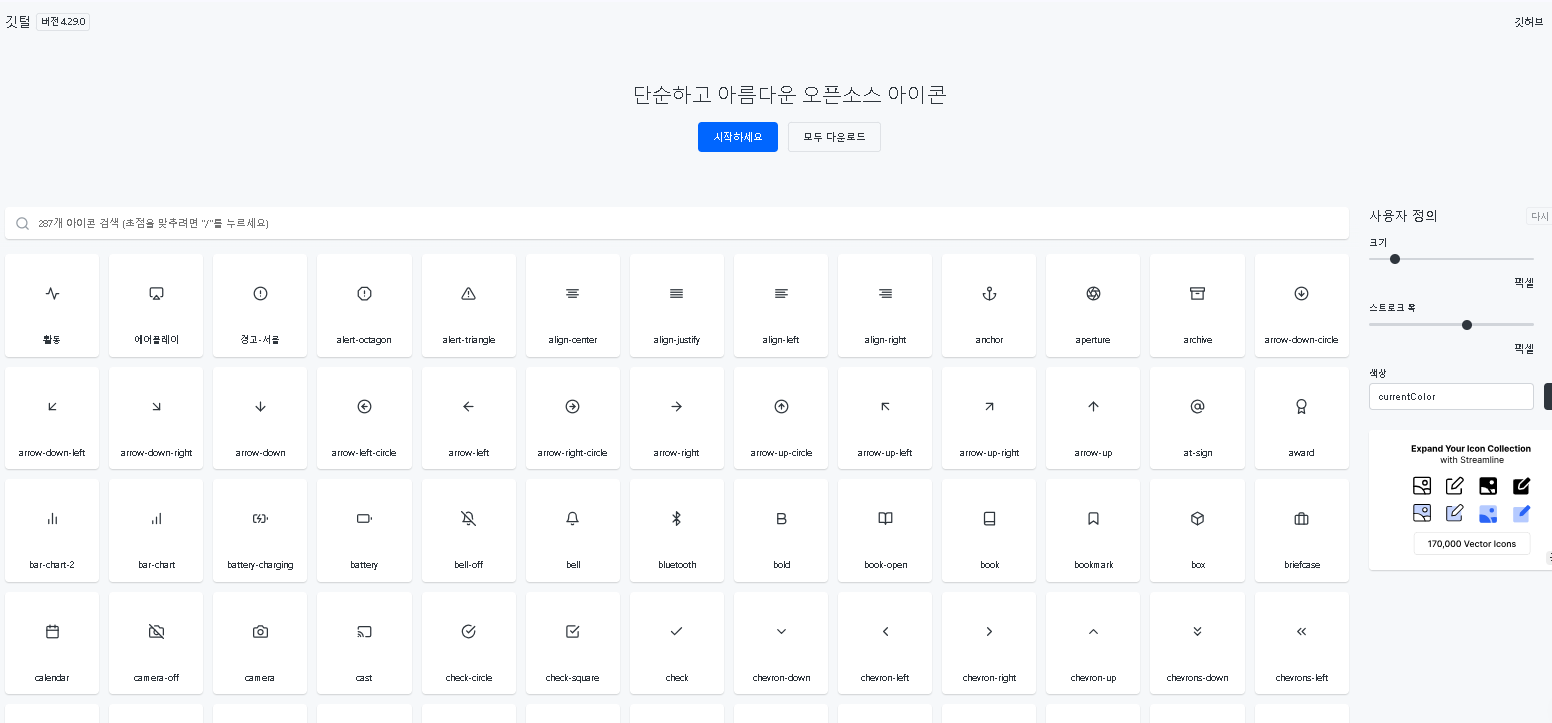Click the award icon card
Screen dimensions: 1552x723
click(x=1301, y=418)
